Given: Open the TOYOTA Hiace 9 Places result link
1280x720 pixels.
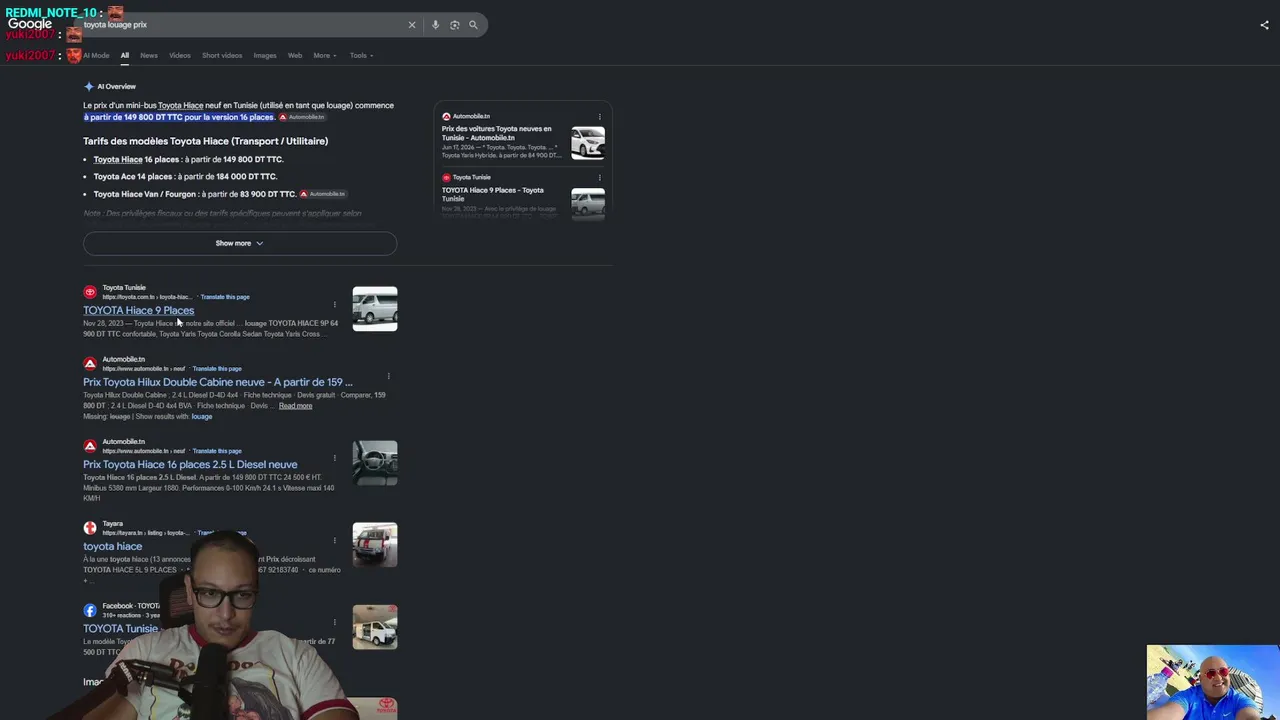Looking at the screenshot, I should point(139,311).
